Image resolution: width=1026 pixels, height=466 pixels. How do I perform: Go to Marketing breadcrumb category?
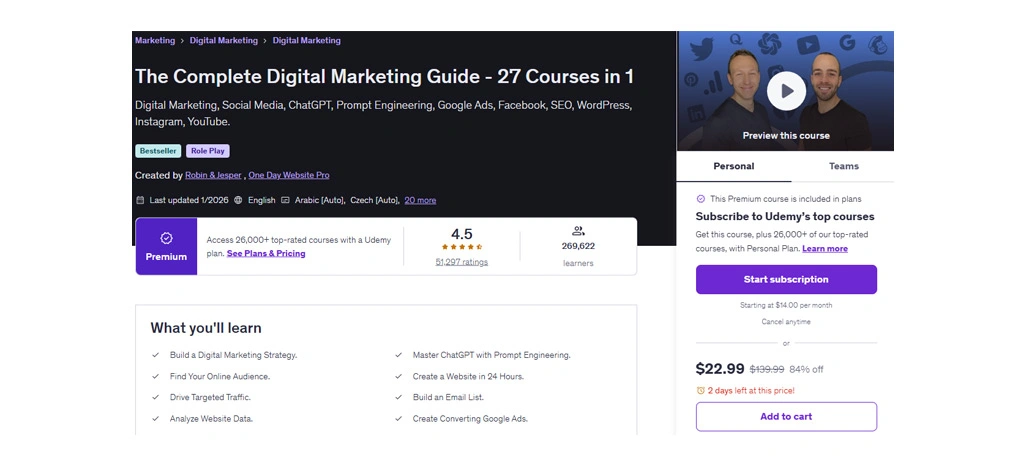pos(155,41)
